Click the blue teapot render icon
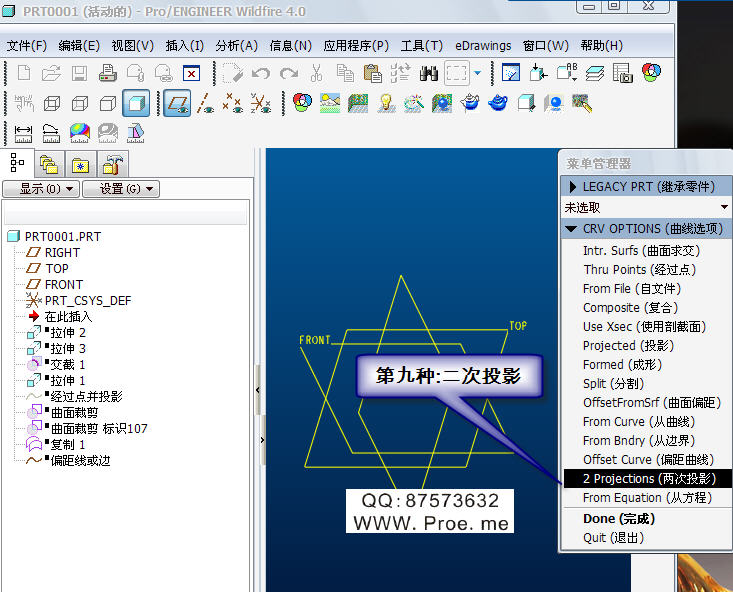 tap(498, 103)
